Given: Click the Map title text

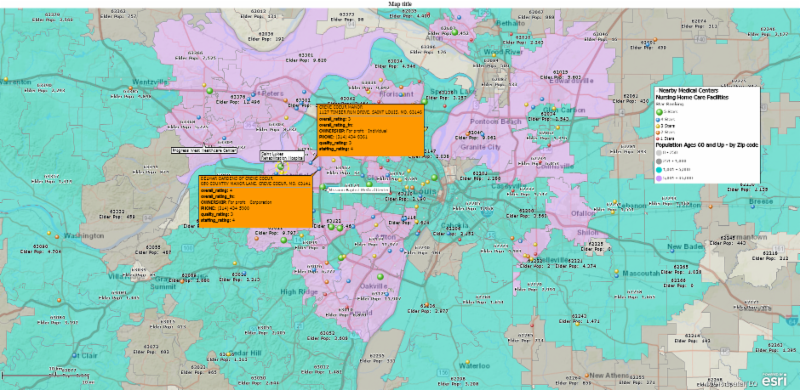Looking at the screenshot, I should pos(400,4).
